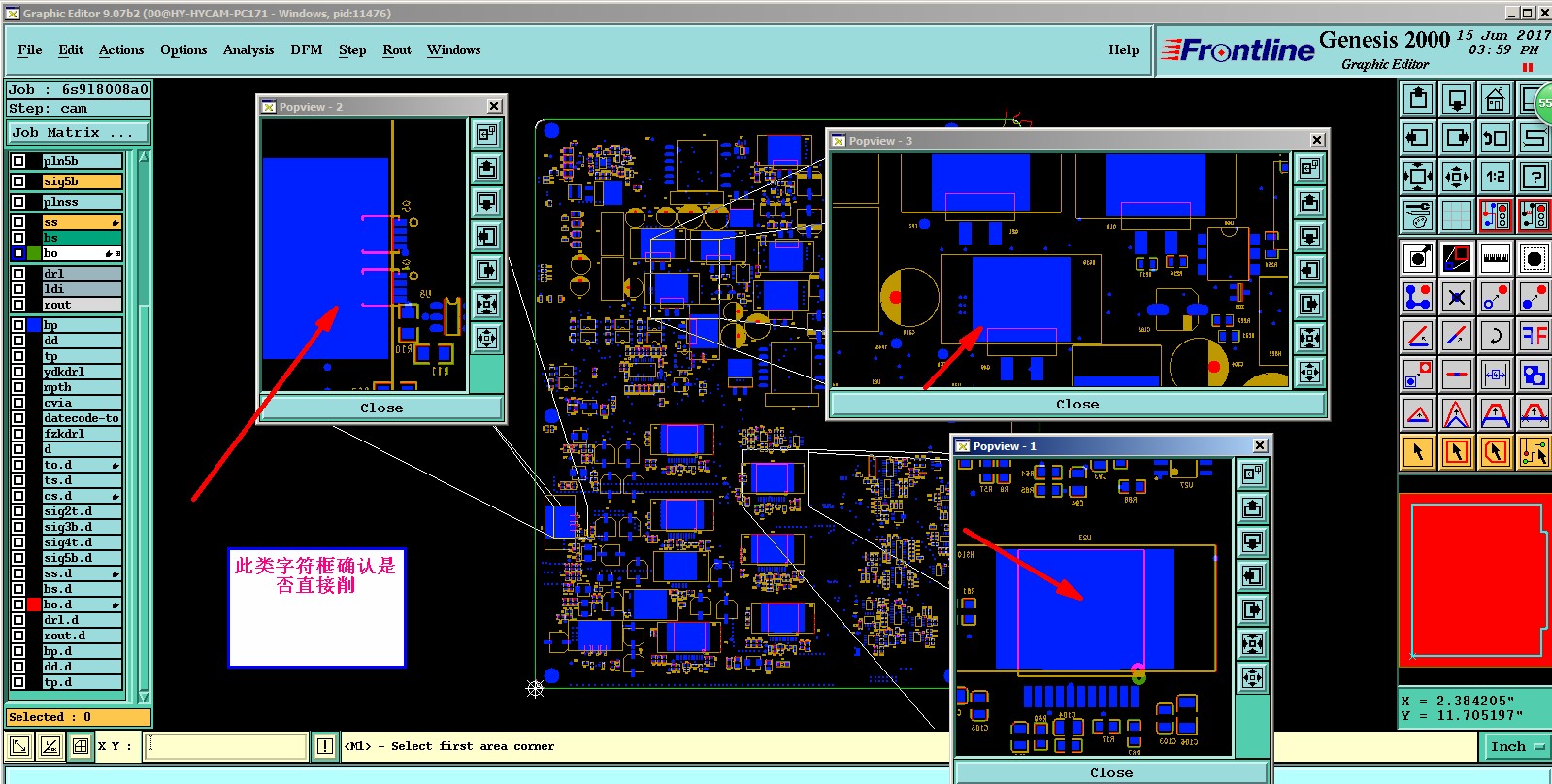Toggle the datecode-to layer checkbox

[18, 418]
